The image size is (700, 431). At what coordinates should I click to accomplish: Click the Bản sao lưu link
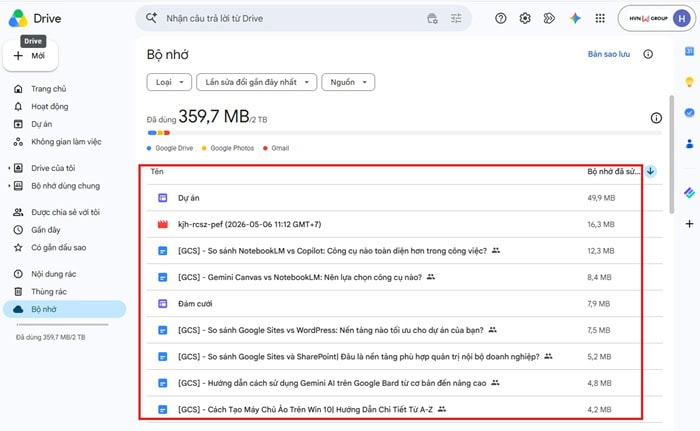pos(608,54)
